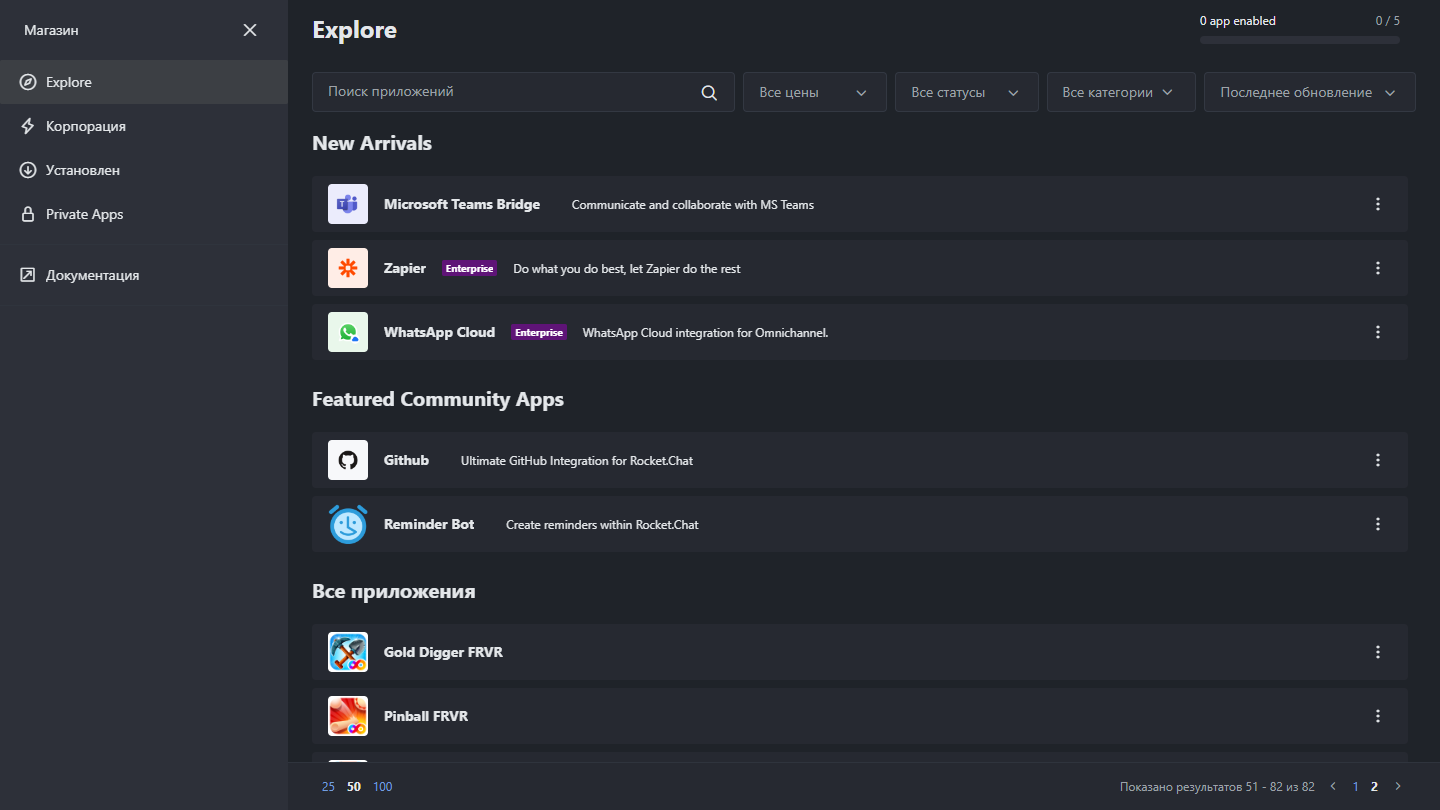Viewport: 1440px width, 810px height.
Task: Close the Магазин sidebar with X
Action: click(250, 30)
